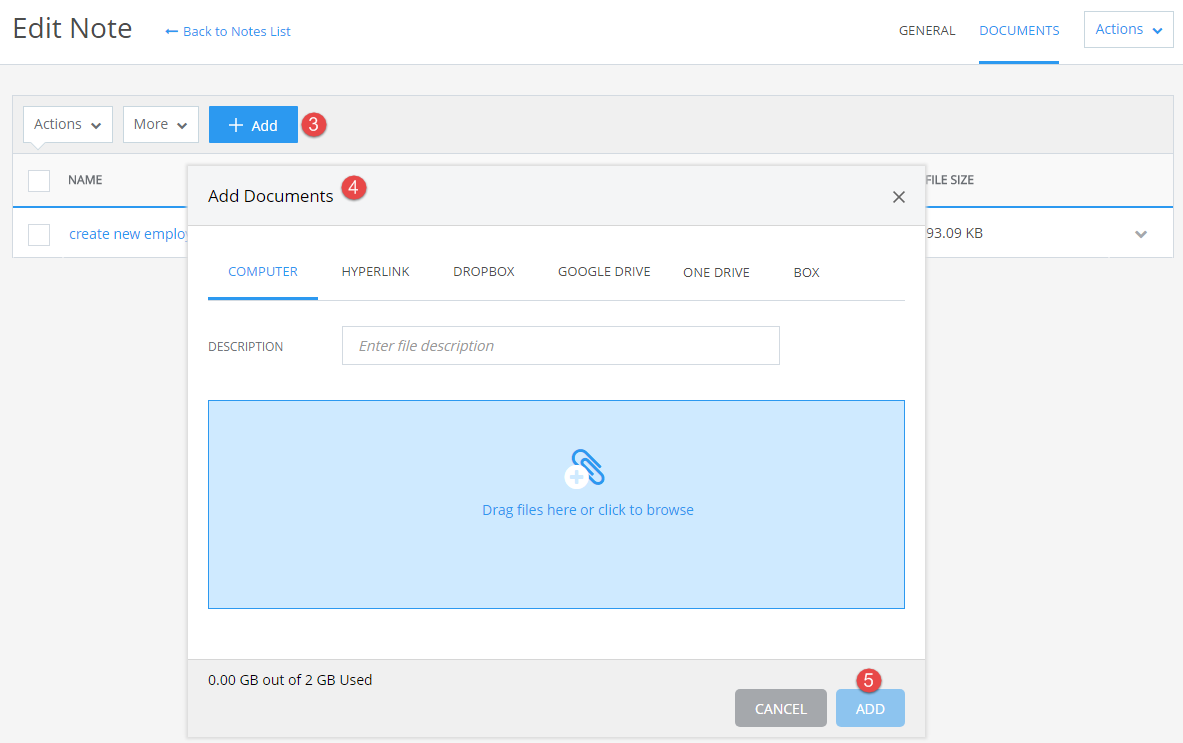Viewport: 1183px width, 743px height.
Task: Click the paperclip attach icon in the drop zone
Action: (585, 468)
